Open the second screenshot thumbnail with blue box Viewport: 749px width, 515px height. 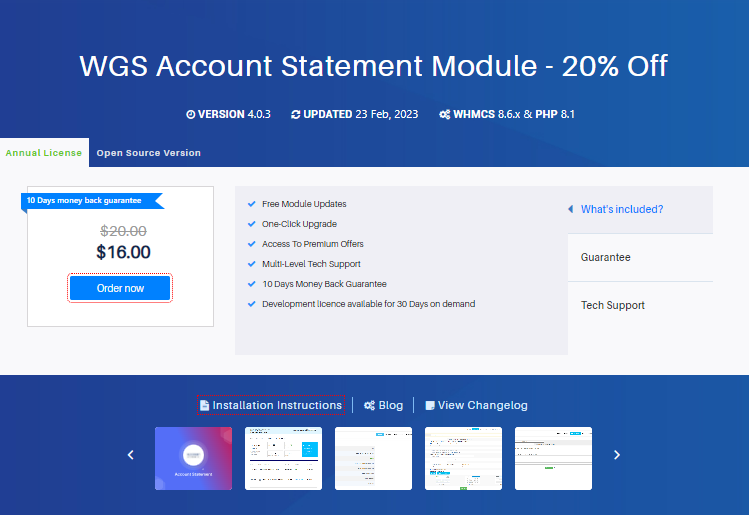pos(283,458)
